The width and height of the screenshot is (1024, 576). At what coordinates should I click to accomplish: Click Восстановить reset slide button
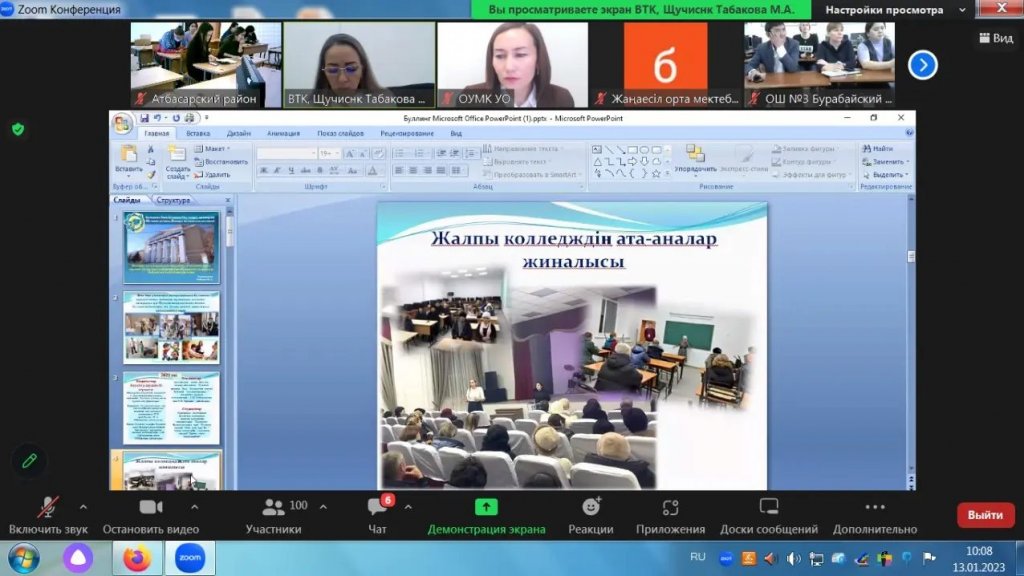coord(221,161)
